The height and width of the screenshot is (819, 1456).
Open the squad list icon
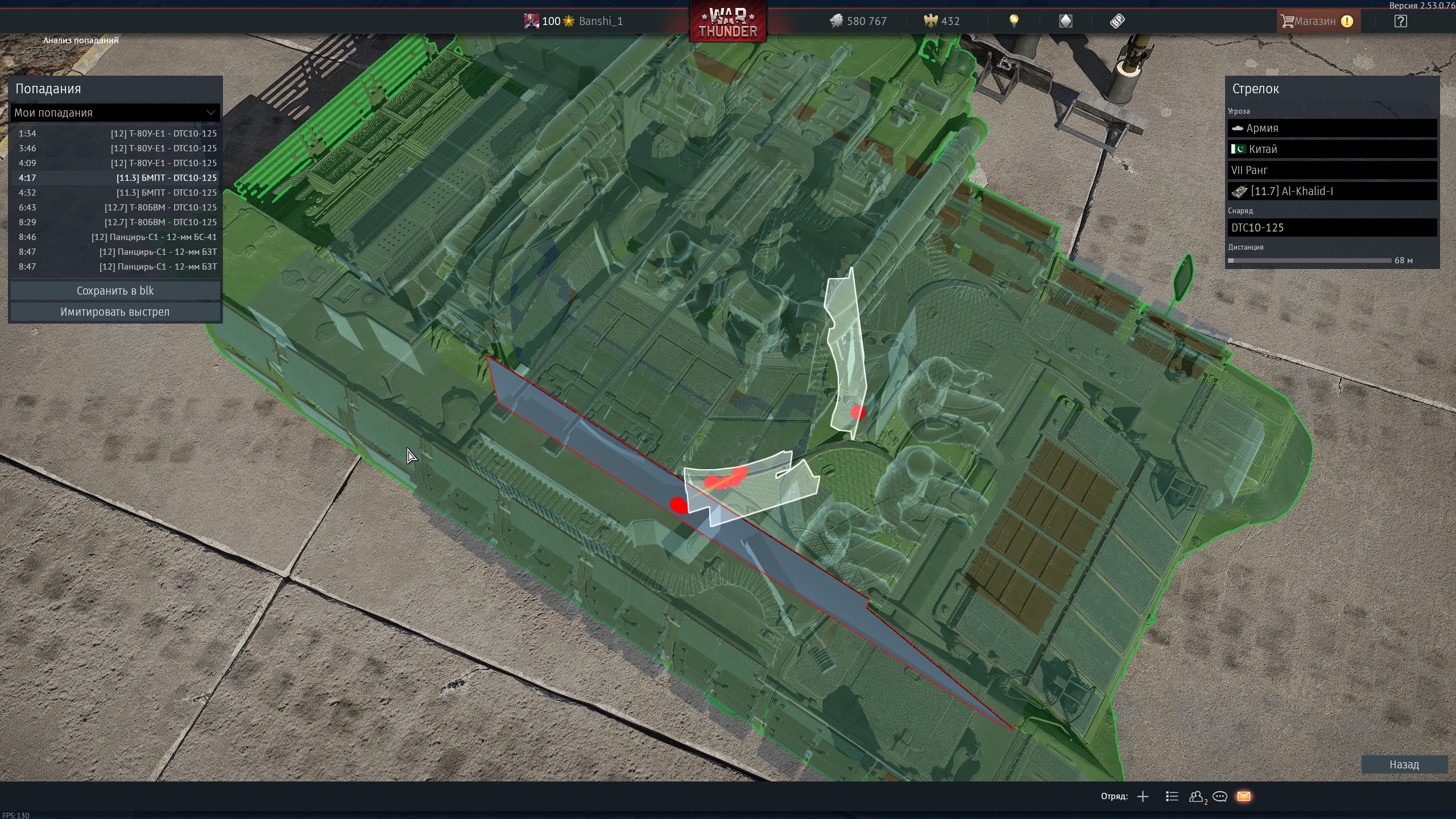pyautogui.click(x=1172, y=797)
